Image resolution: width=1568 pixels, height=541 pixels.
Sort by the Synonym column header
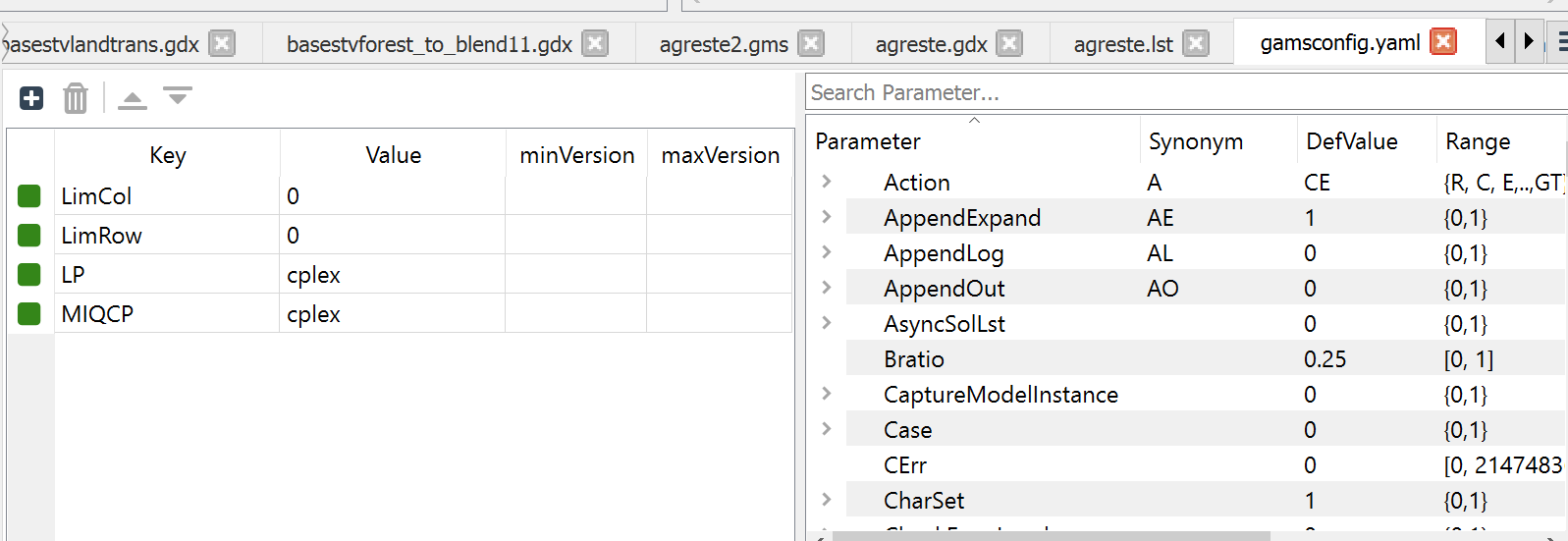pos(1195,141)
